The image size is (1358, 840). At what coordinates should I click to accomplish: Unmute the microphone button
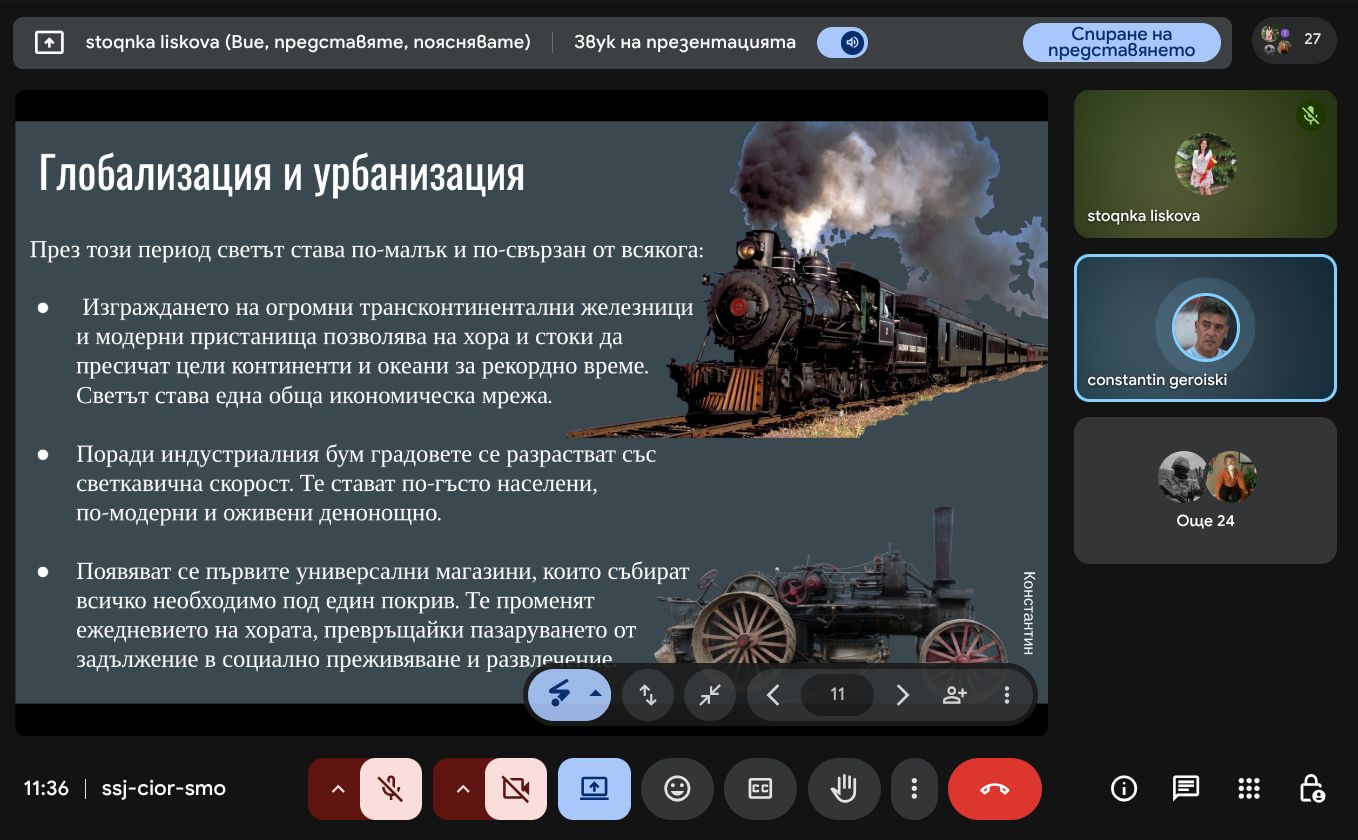point(391,789)
